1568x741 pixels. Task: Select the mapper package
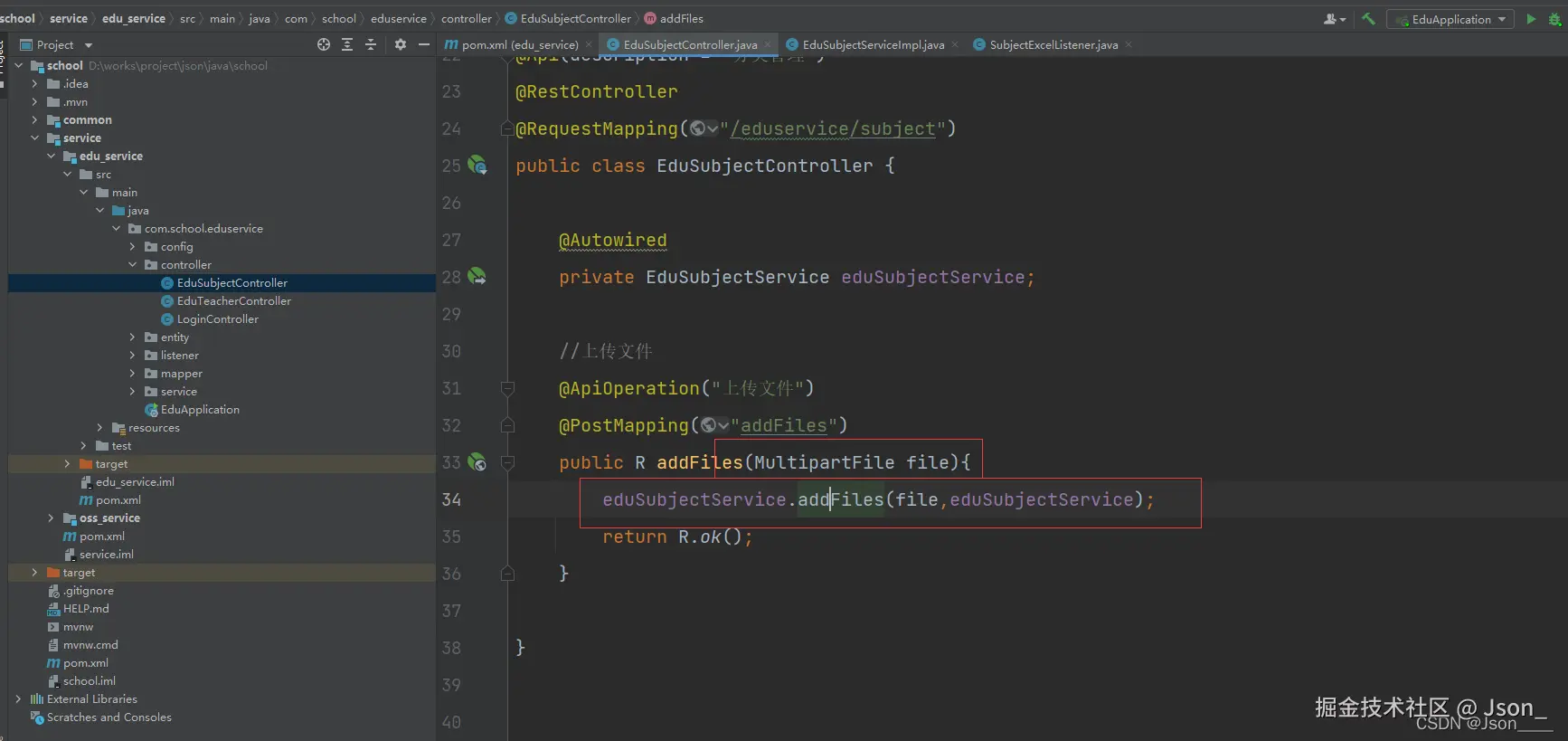pos(181,373)
